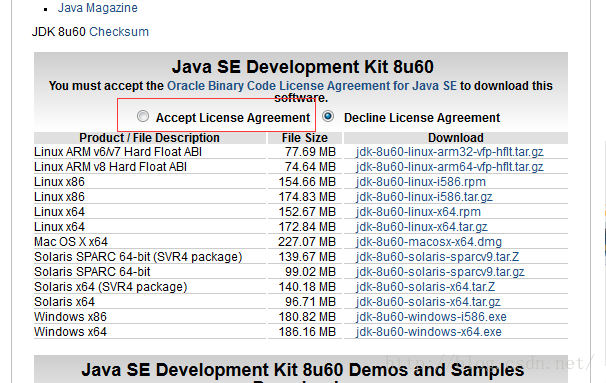
Task: Download jdk-8u60-macosx-x64.dmg
Action: [429, 242]
